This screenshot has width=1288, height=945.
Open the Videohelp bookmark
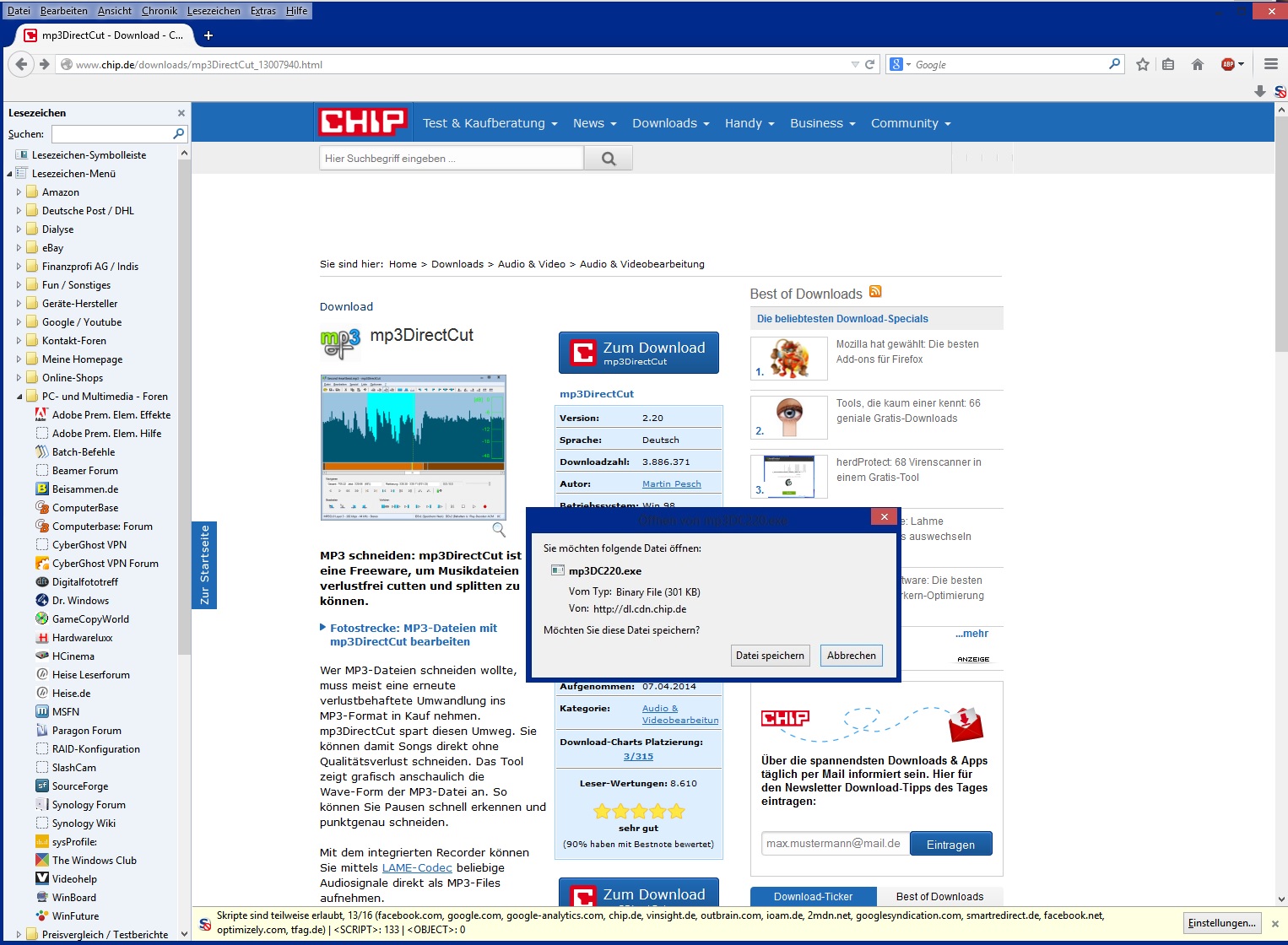point(74,878)
